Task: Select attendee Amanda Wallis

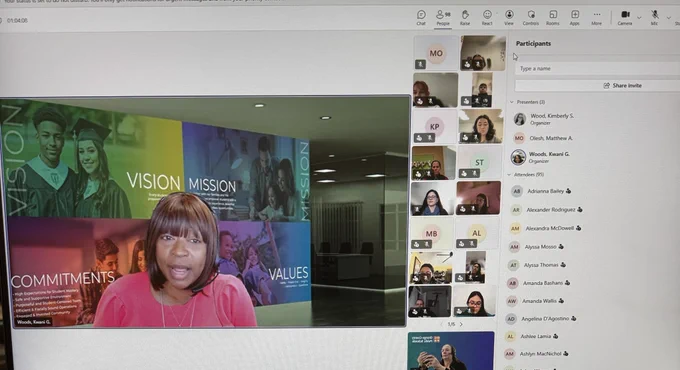Action: pos(539,301)
